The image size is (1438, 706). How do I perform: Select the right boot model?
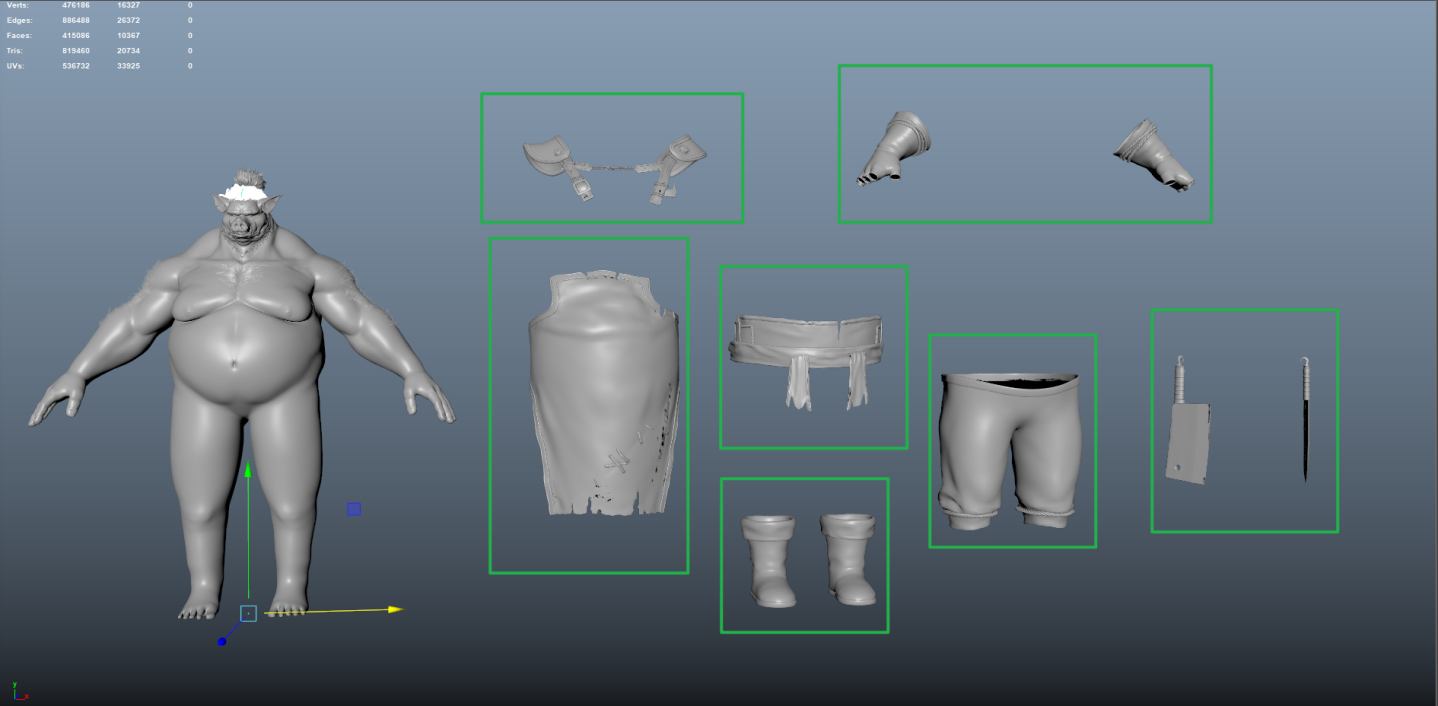pyautogui.click(x=848, y=560)
